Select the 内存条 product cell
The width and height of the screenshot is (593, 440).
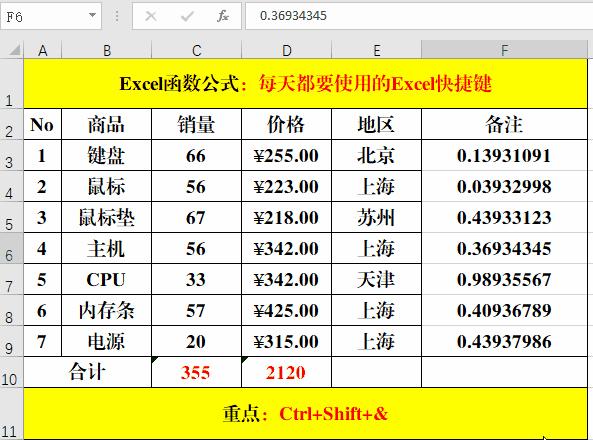(106, 310)
